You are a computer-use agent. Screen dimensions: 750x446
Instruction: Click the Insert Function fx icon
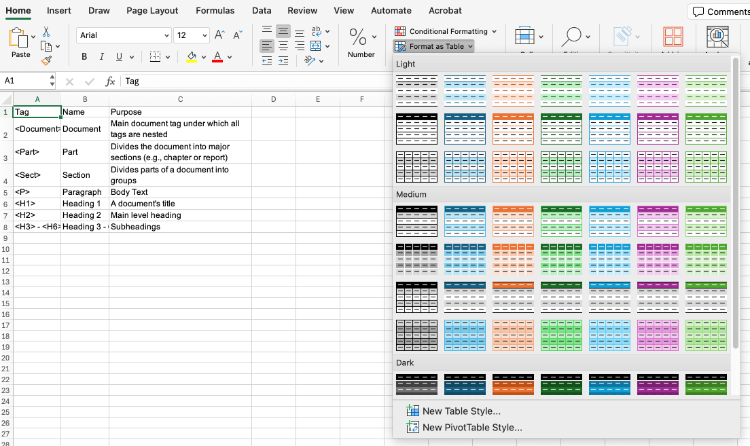click(x=110, y=81)
